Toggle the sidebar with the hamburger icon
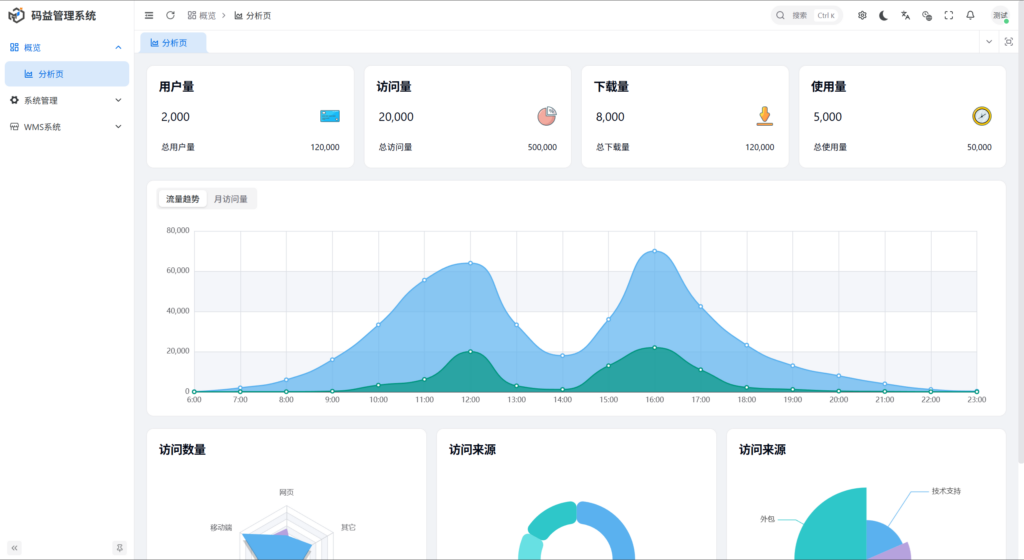This screenshot has width=1024, height=560. 149,15
